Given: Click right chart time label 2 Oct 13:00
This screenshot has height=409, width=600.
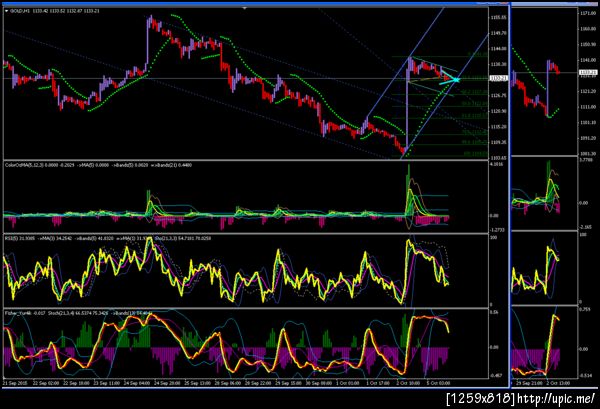Looking at the screenshot, I should (558, 383).
